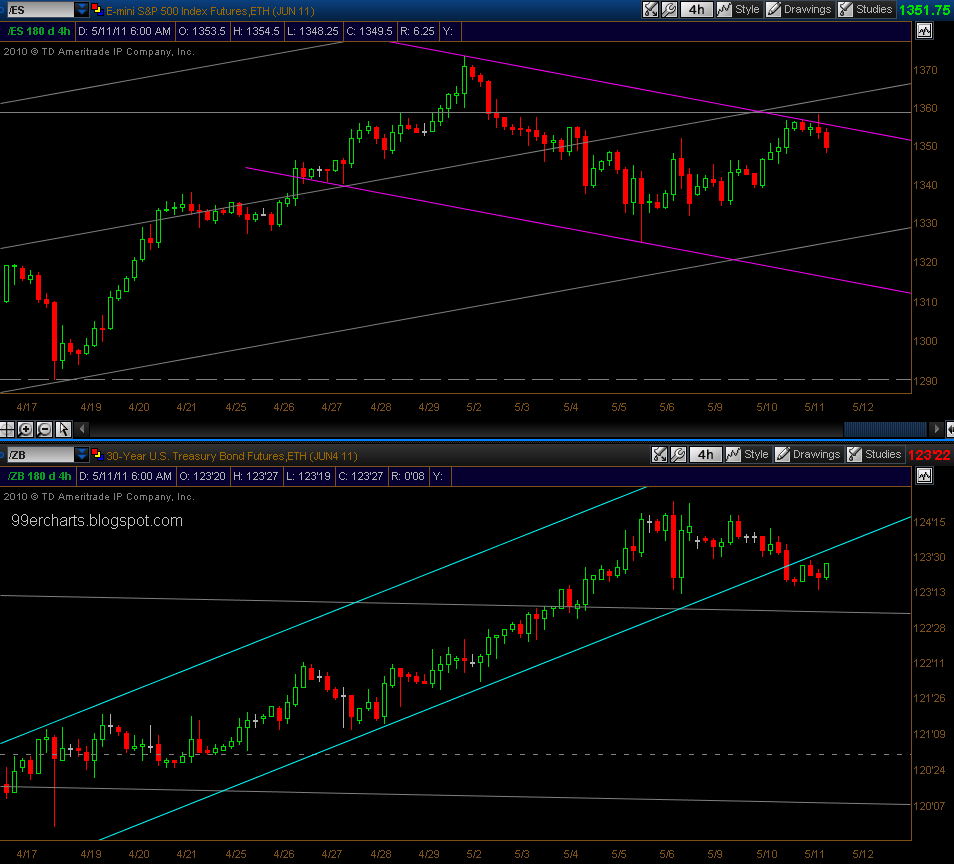
Task: Click the Studies button on the ZB chart
Action: [x=875, y=454]
